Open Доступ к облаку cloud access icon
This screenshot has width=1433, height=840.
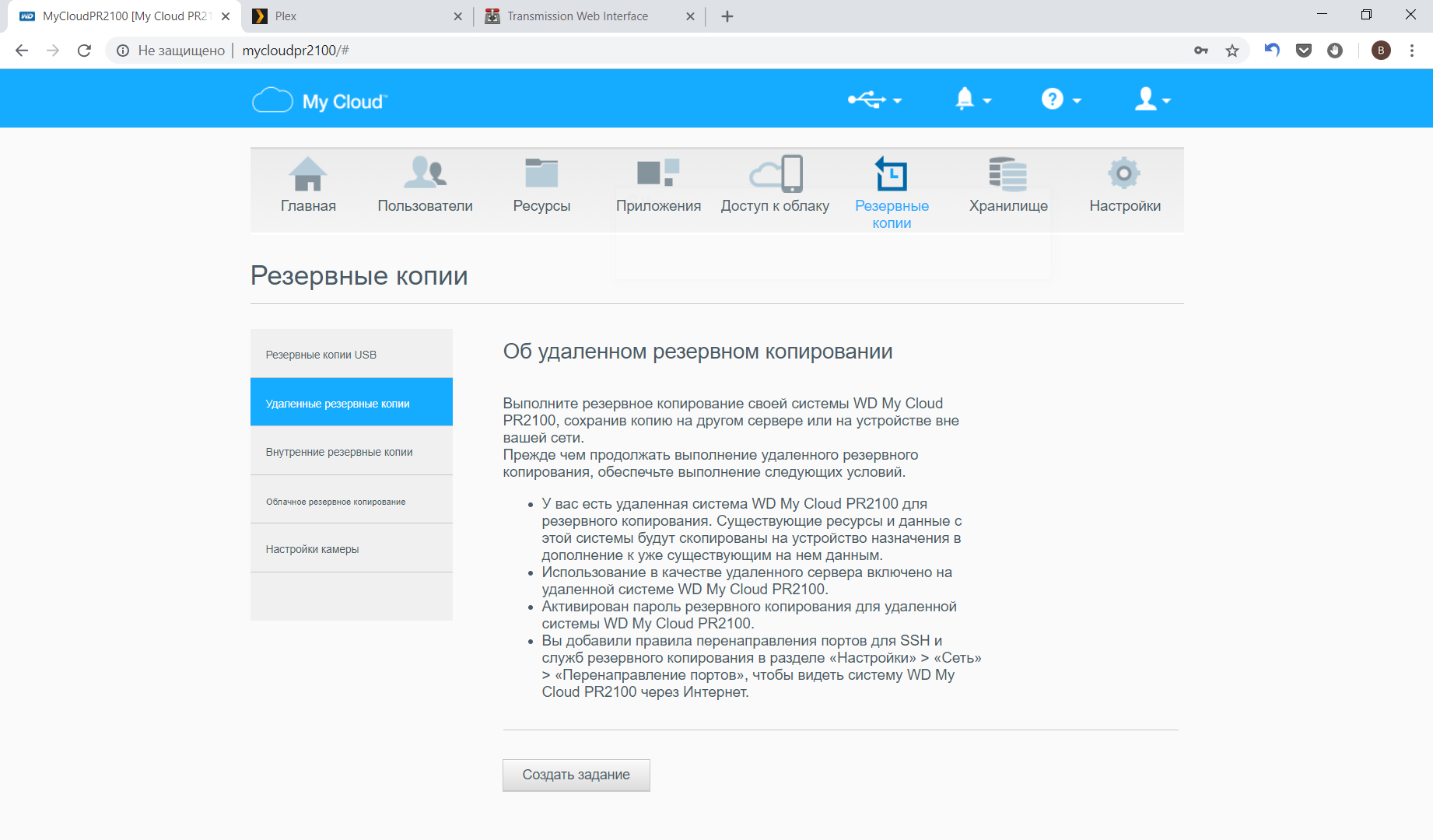[x=776, y=173]
